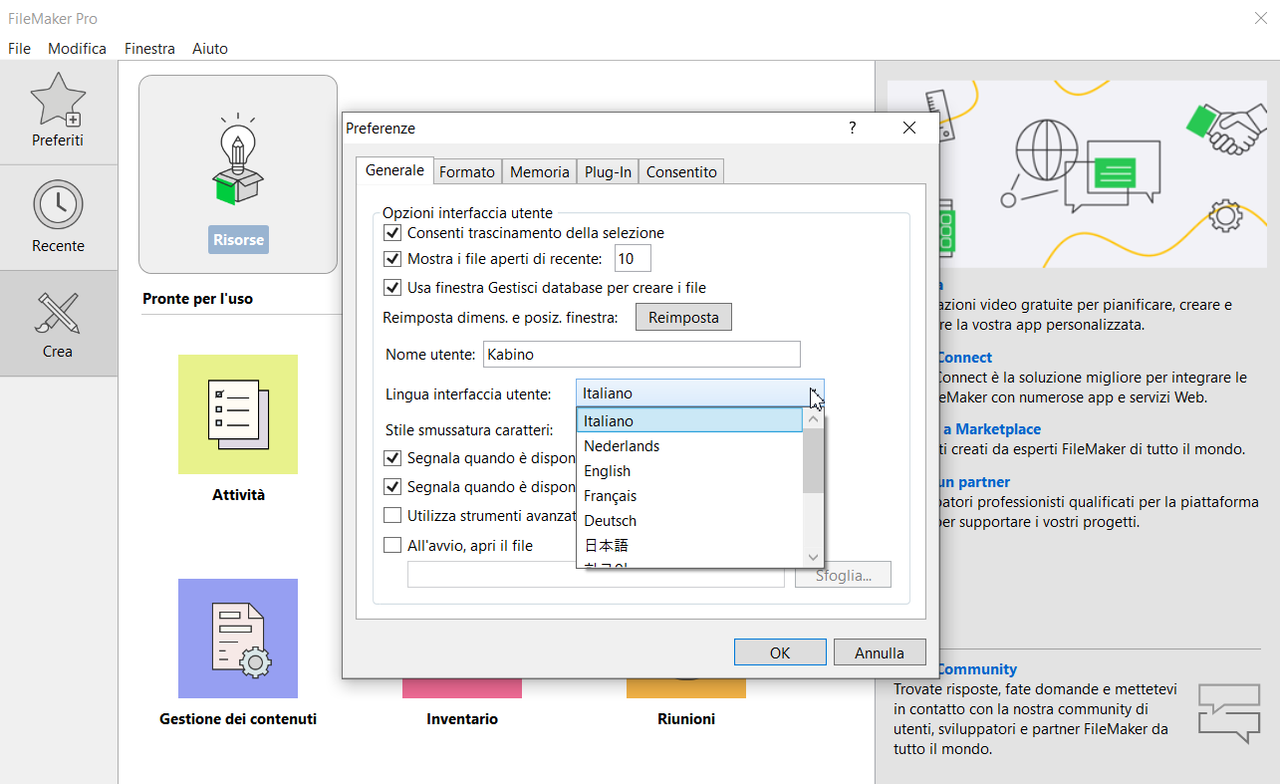Click the language list scrollbar thumb

[x=813, y=461]
